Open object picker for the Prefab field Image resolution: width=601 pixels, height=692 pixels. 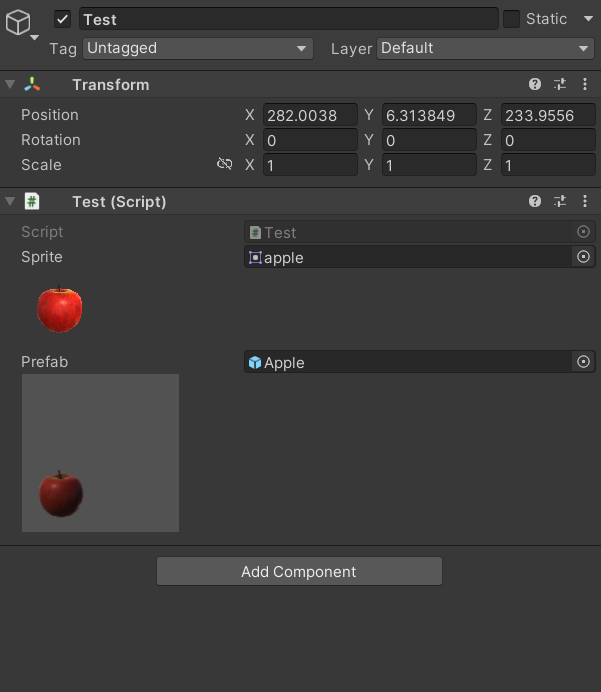pyautogui.click(x=583, y=362)
